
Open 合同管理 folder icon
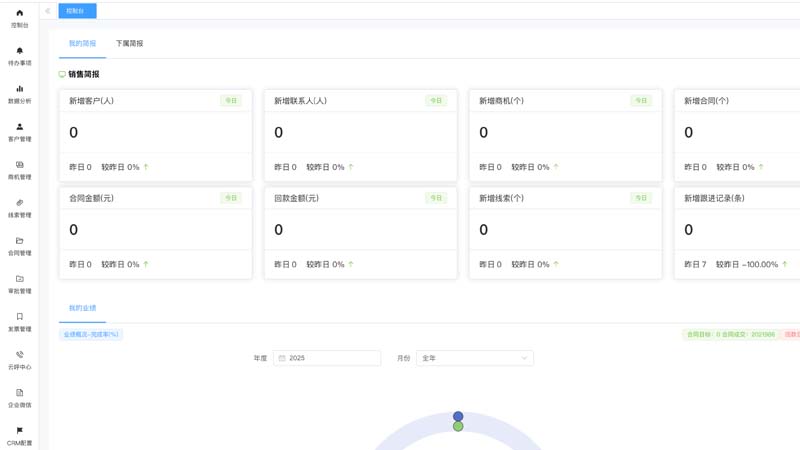19,241
